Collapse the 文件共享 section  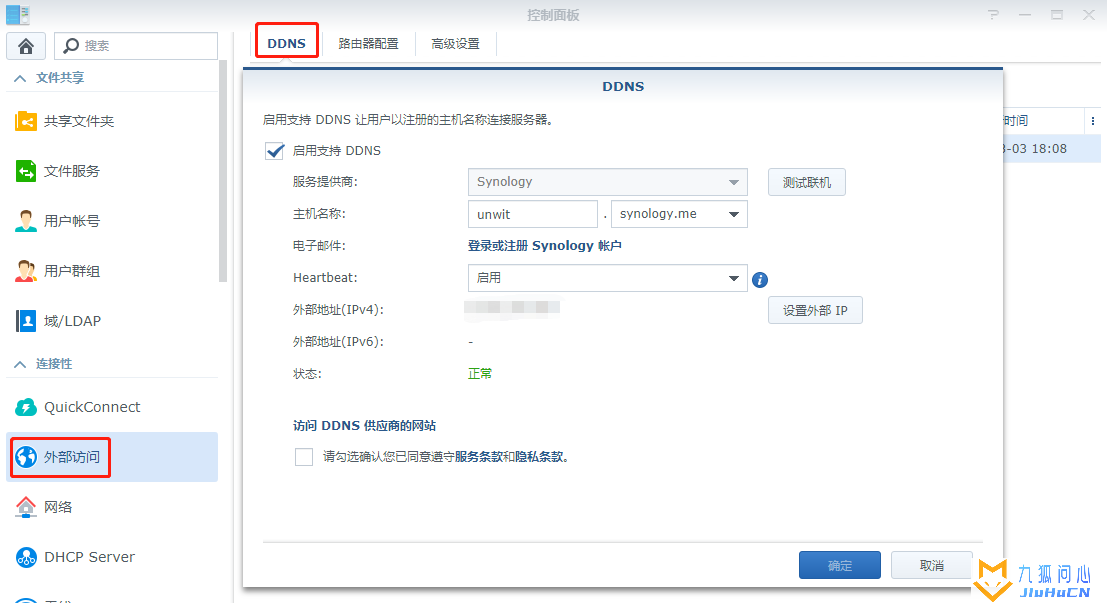coord(20,78)
